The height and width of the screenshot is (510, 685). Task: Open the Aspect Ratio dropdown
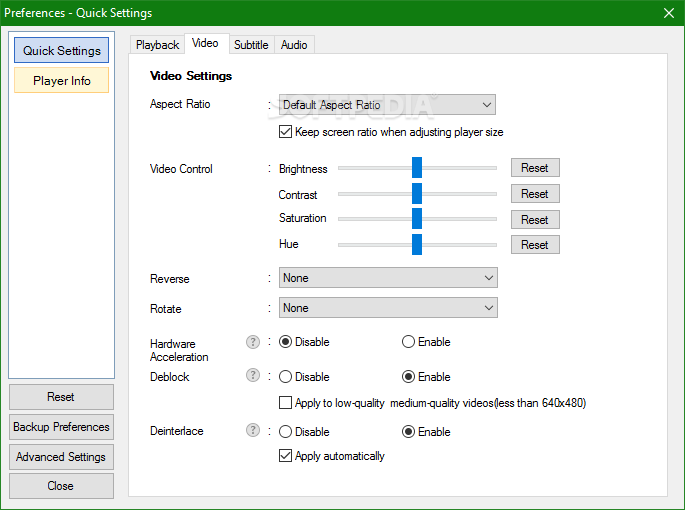[387, 105]
